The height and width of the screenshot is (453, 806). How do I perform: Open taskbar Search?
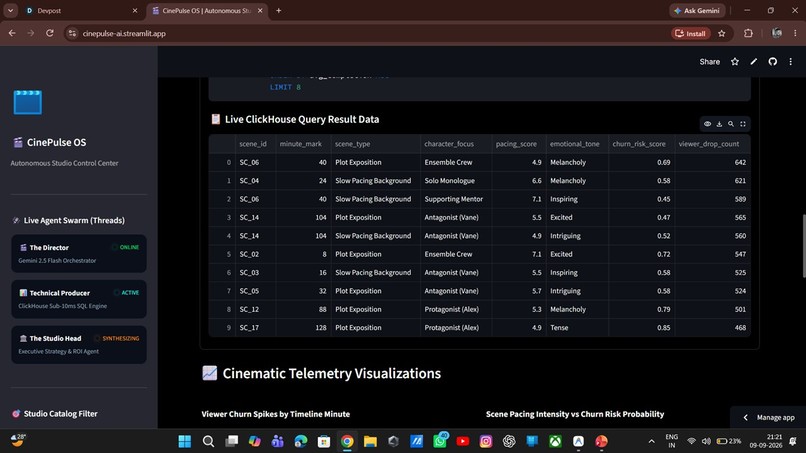click(208, 441)
